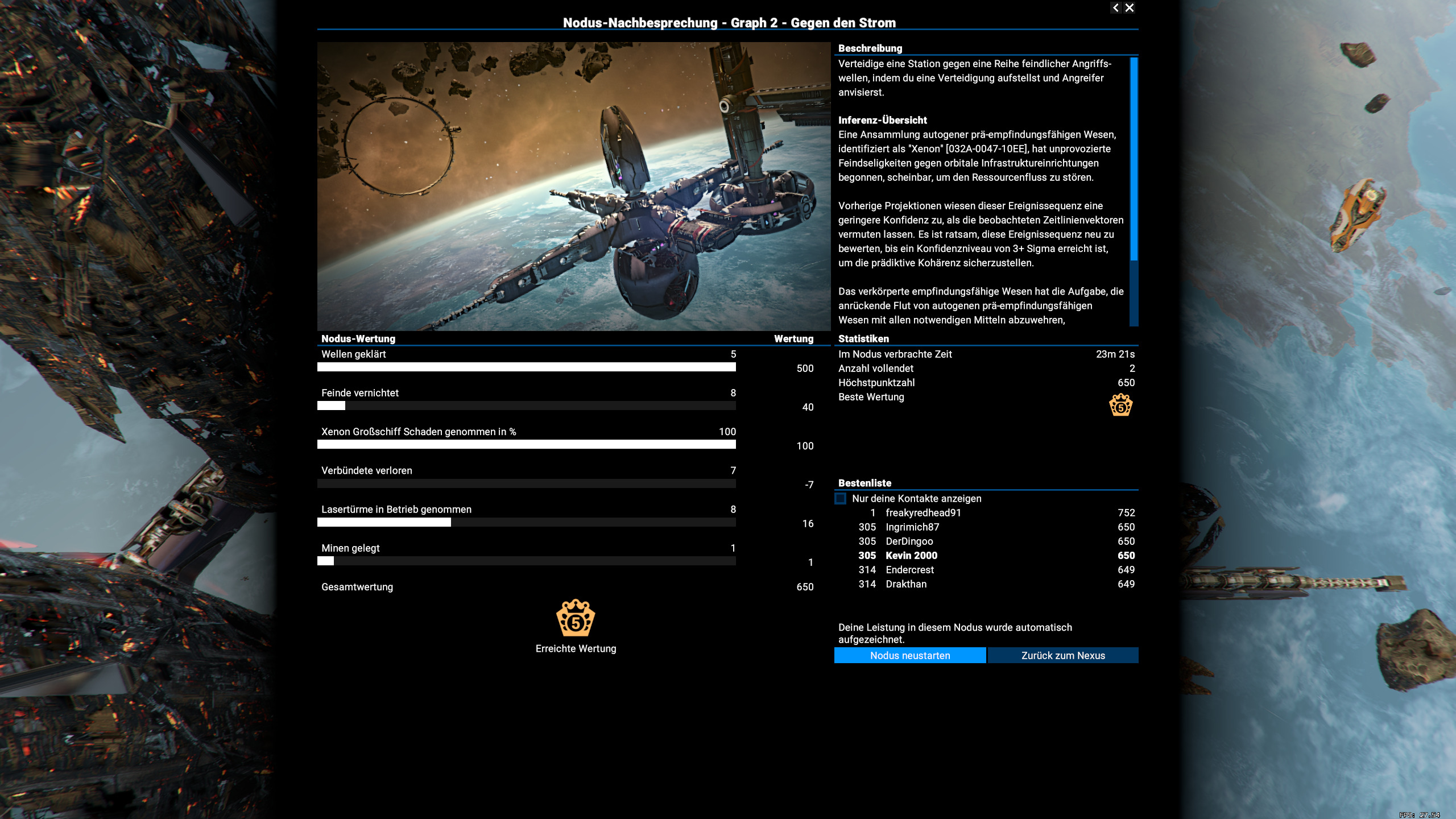Click the 'Wellen geklärt' score value 500
The image size is (1456, 819).
805,369
